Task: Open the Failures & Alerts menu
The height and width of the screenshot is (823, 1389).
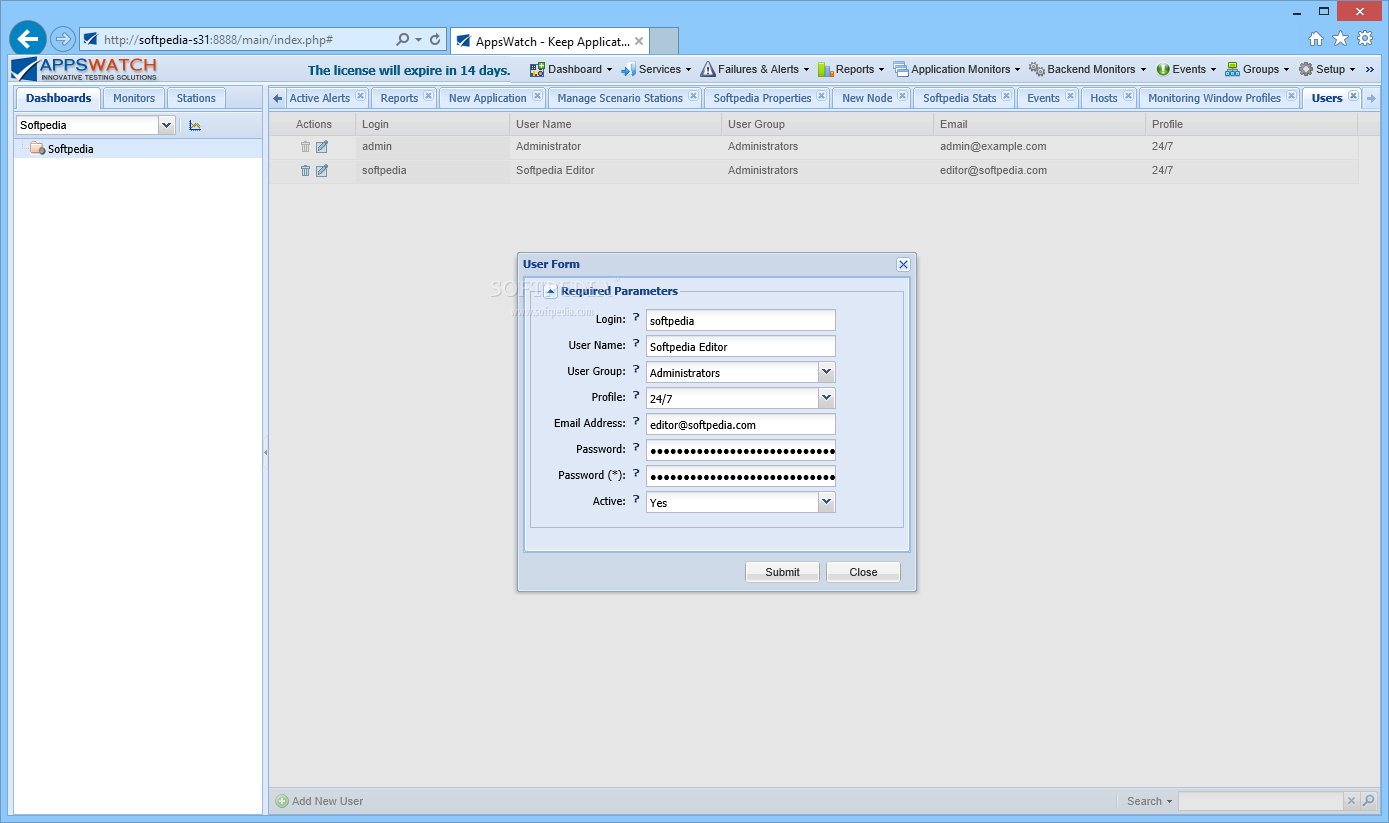Action: pyautogui.click(x=755, y=69)
